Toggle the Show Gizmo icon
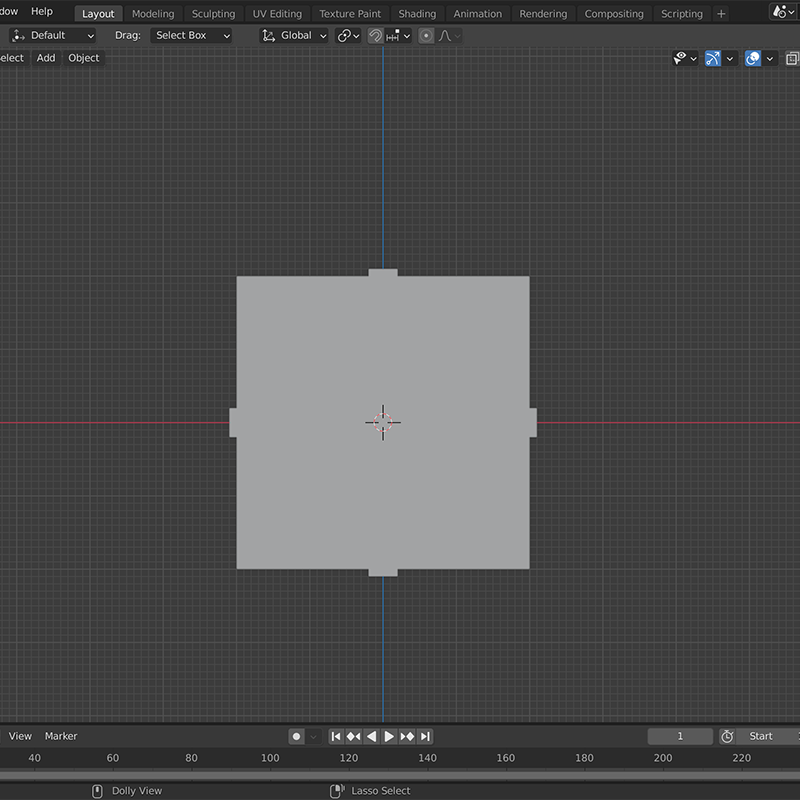 click(x=712, y=58)
